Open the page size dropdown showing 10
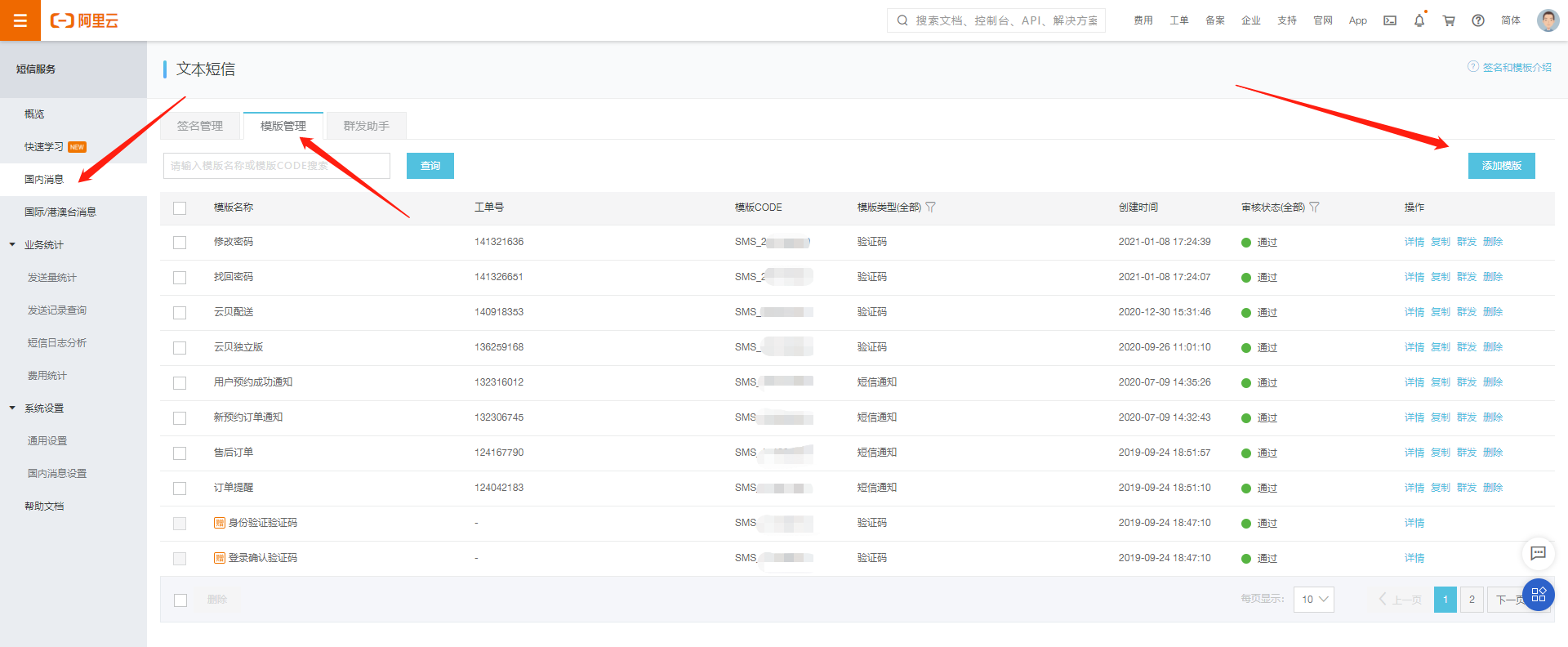This screenshot has width=1568, height=647. (1313, 600)
